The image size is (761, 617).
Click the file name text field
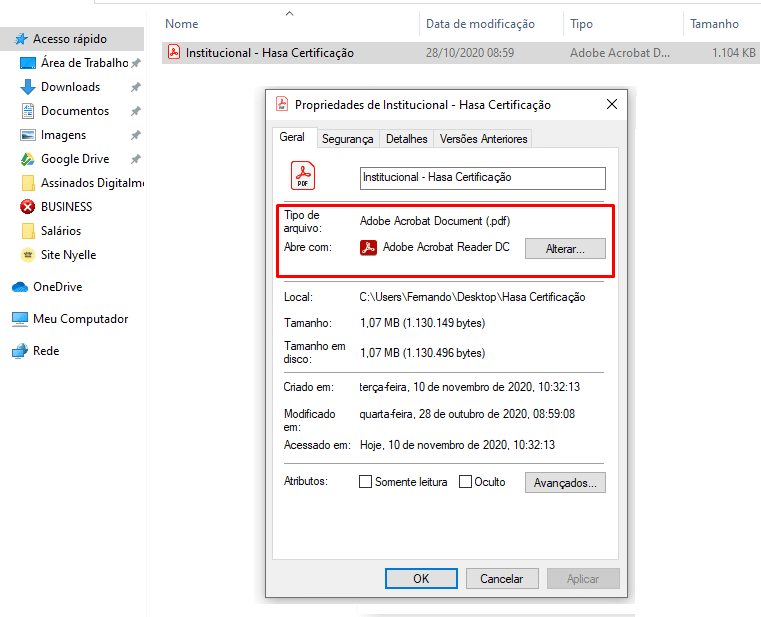tap(482, 177)
